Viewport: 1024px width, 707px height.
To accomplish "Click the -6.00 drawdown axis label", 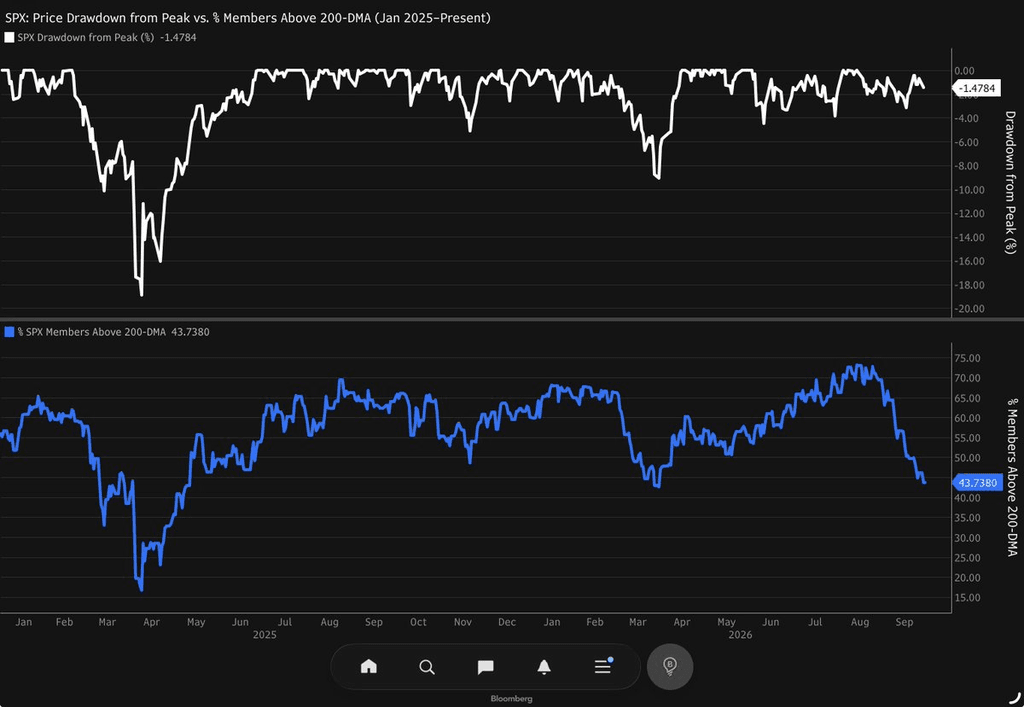I will click(x=967, y=142).
